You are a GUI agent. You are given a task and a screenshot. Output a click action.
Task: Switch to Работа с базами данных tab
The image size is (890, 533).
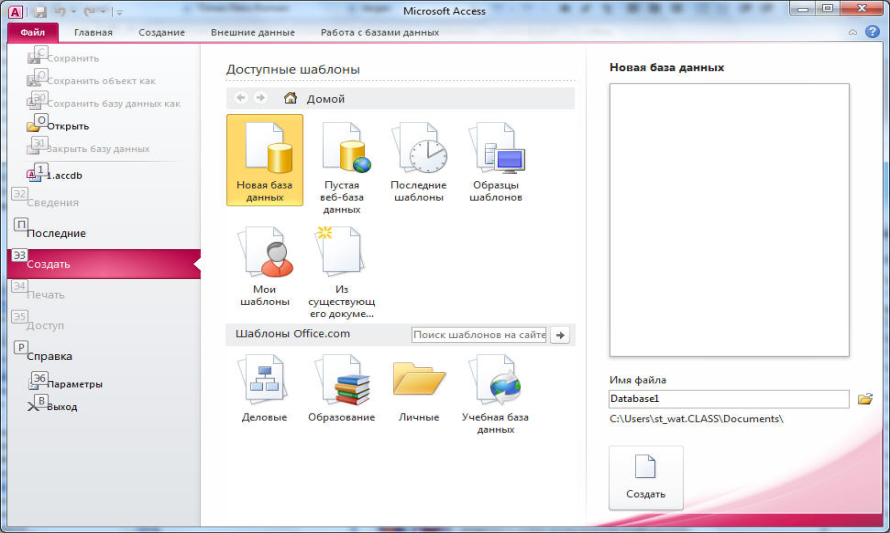[x=380, y=32]
